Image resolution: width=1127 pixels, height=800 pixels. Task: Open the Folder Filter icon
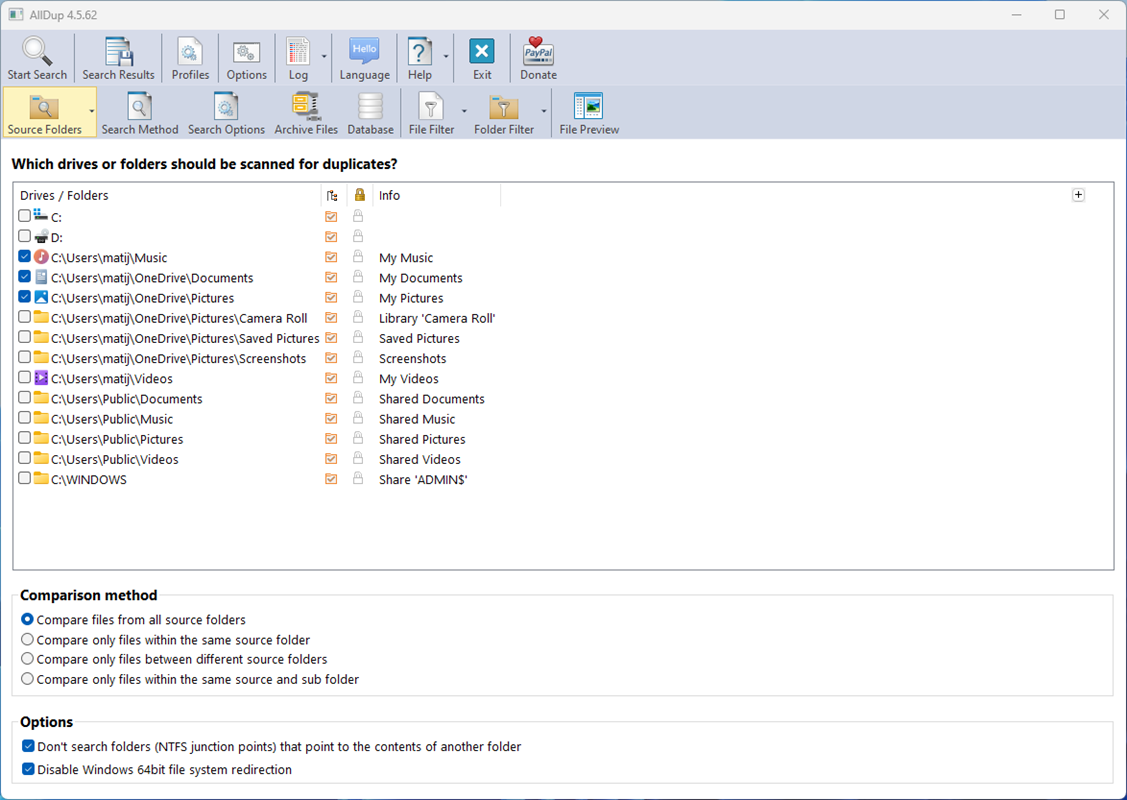pyautogui.click(x=504, y=108)
